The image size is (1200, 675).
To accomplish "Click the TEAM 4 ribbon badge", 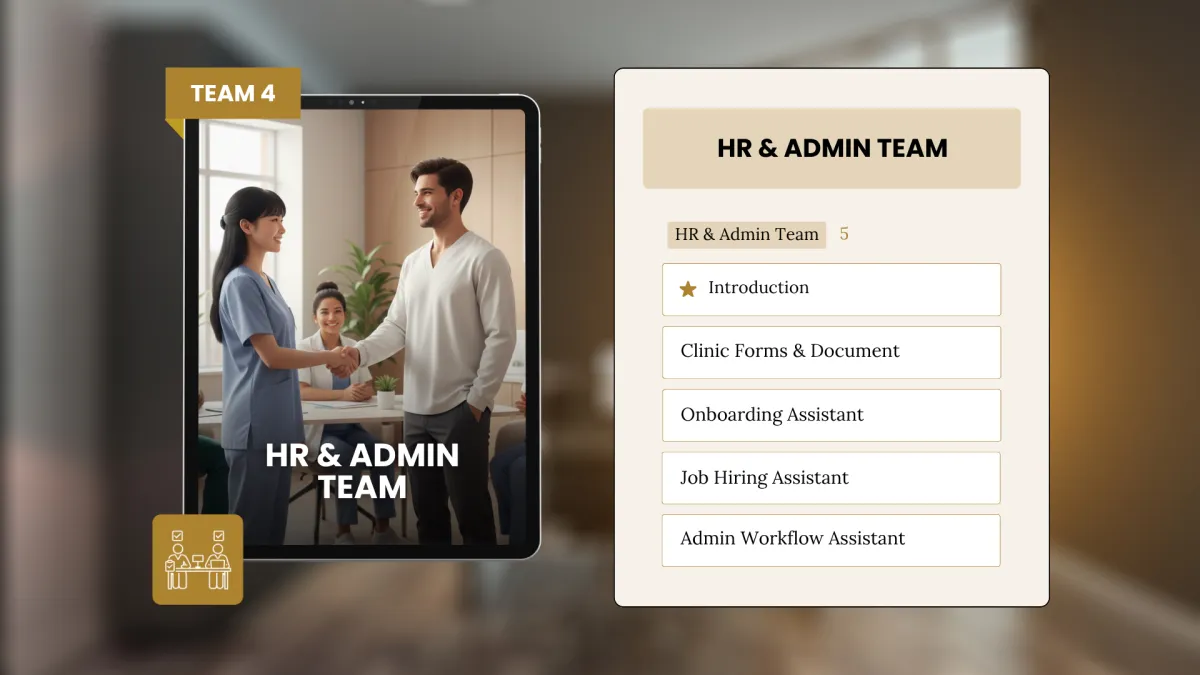I will click(233, 94).
